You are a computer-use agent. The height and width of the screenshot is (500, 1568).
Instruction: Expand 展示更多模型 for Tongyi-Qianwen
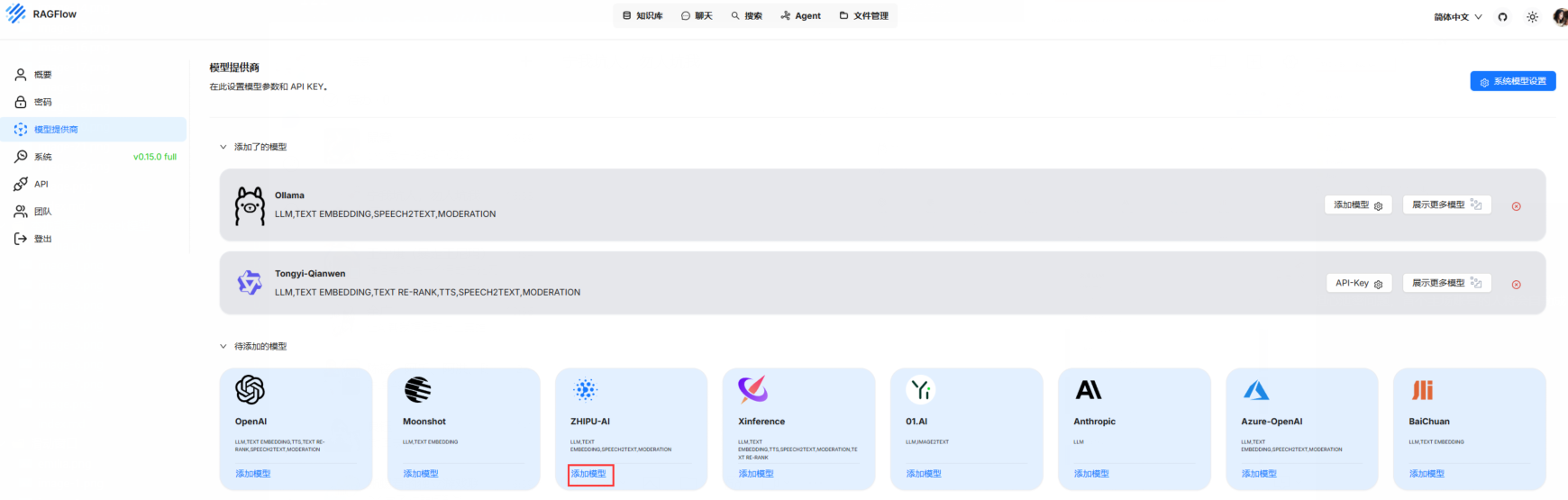[x=1446, y=283]
